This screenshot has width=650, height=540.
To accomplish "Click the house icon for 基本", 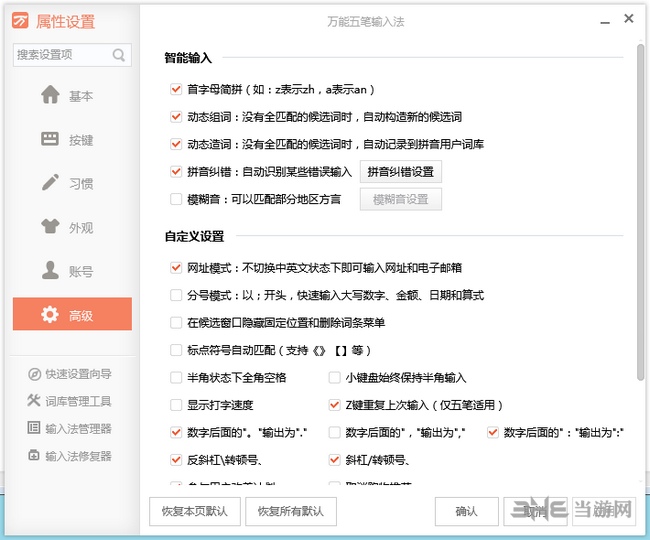I will [x=50, y=94].
